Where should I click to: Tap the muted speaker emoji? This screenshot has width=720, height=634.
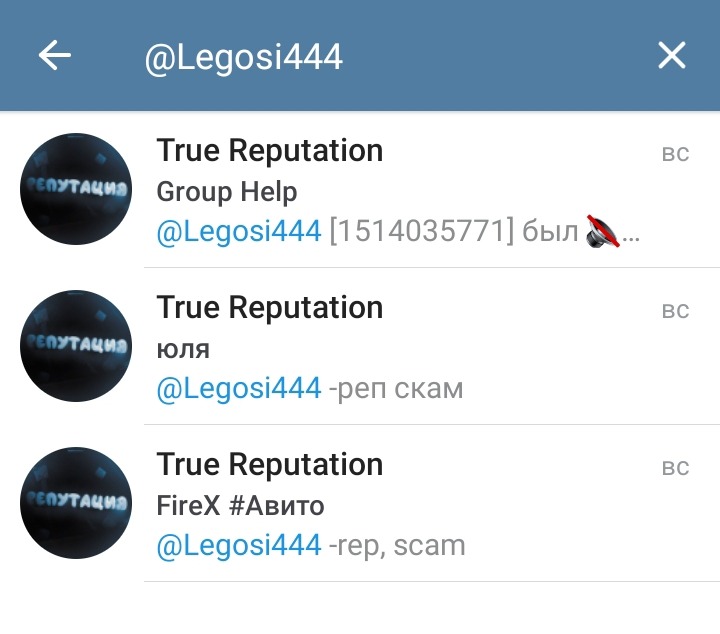(603, 231)
